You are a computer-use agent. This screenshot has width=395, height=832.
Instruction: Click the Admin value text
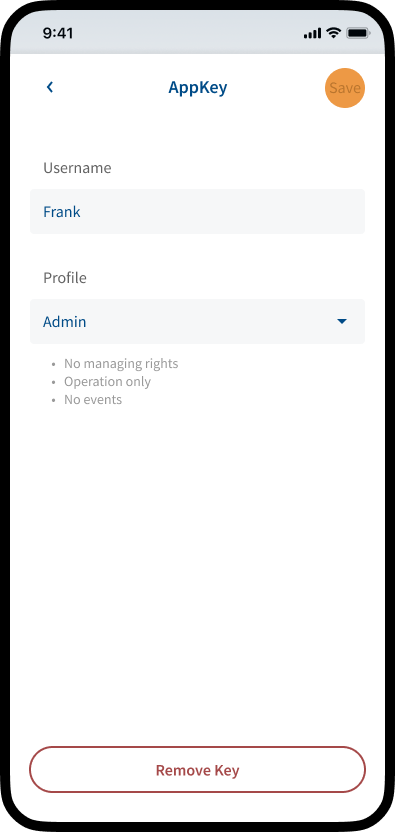pyautogui.click(x=65, y=322)
